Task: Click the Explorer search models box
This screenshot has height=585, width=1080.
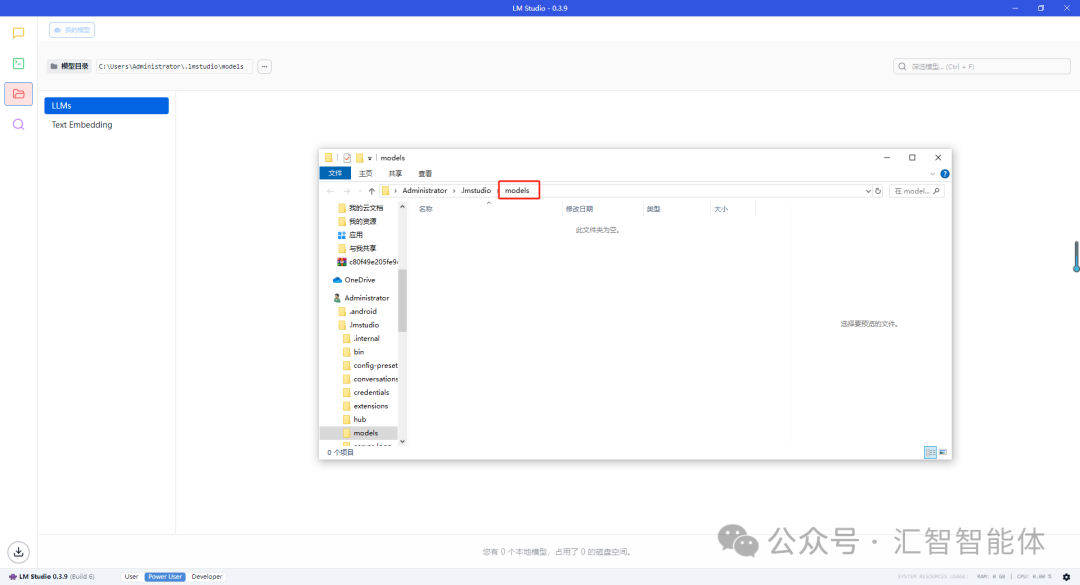Action: [916, 191]
